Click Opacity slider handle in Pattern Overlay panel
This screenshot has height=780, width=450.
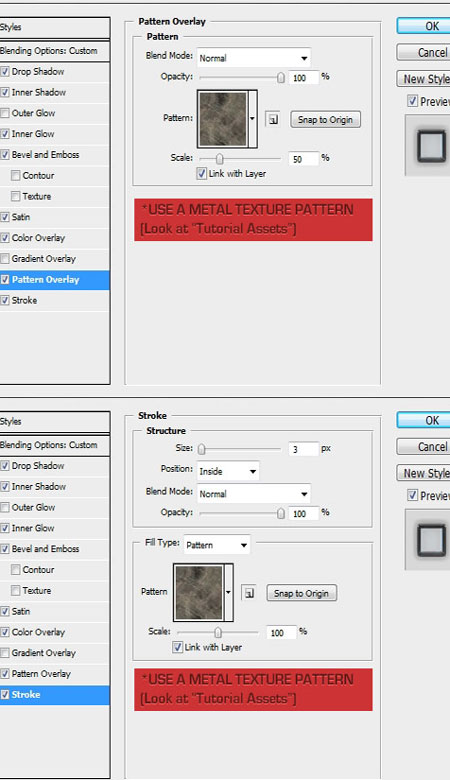[x=281, y=77]
